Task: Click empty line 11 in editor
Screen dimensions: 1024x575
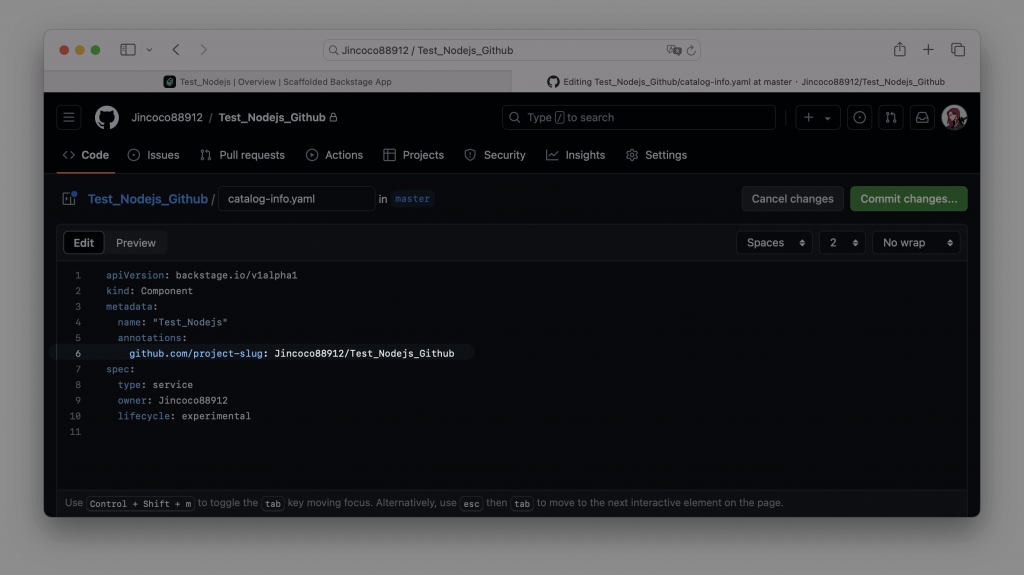Action: (511, 432)
